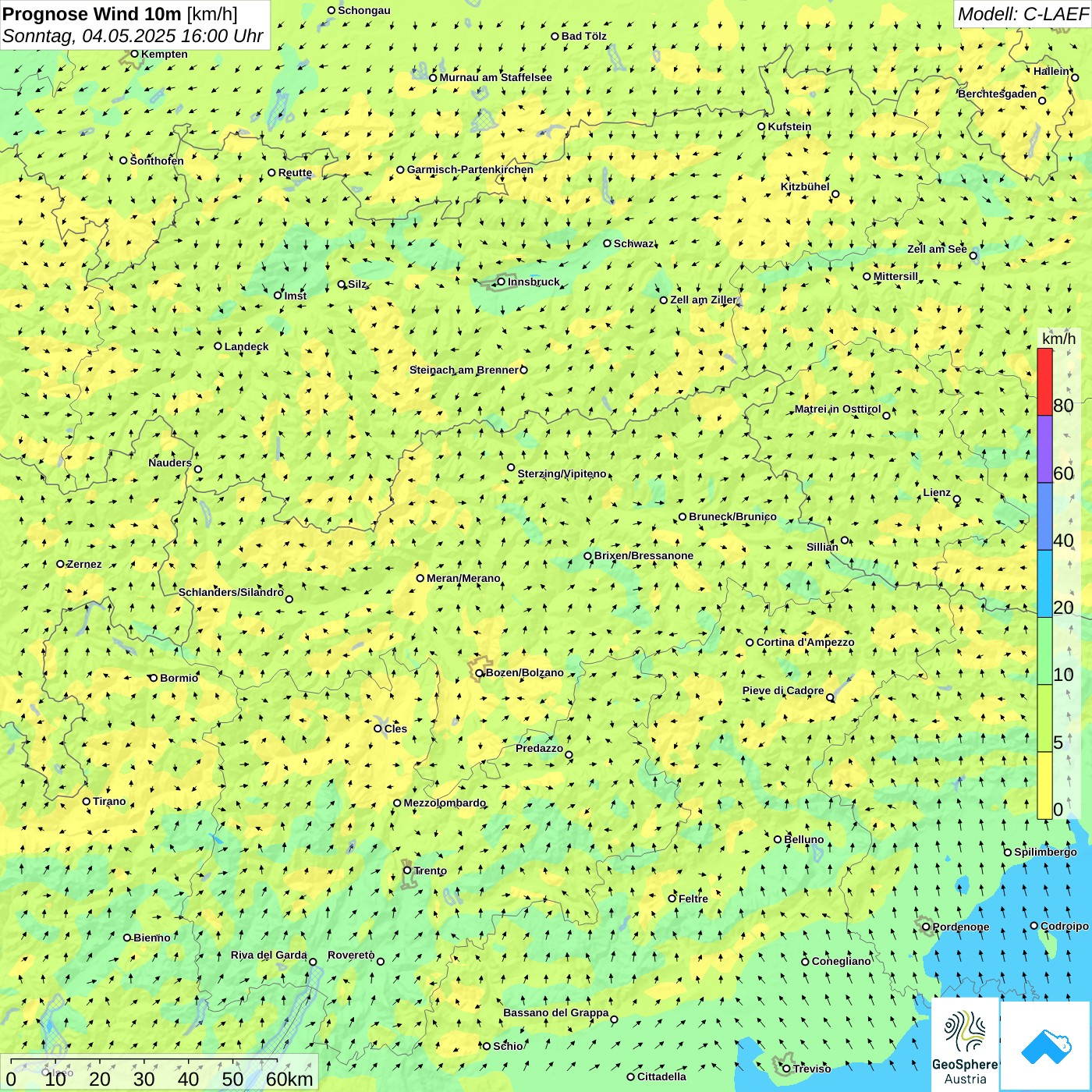Image resolution: width=1092 pixels, height=1092 pixels.
Task: Click the 'Reutte' label
Action: tap(295, 173)
